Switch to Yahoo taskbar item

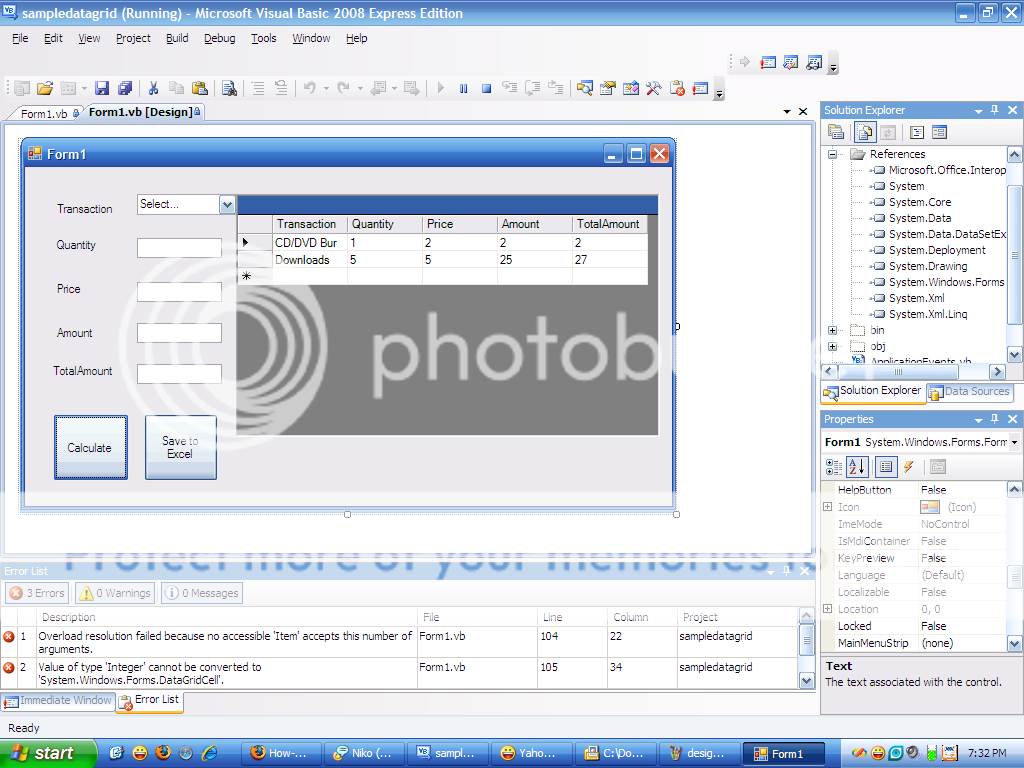tap(531, 753)
